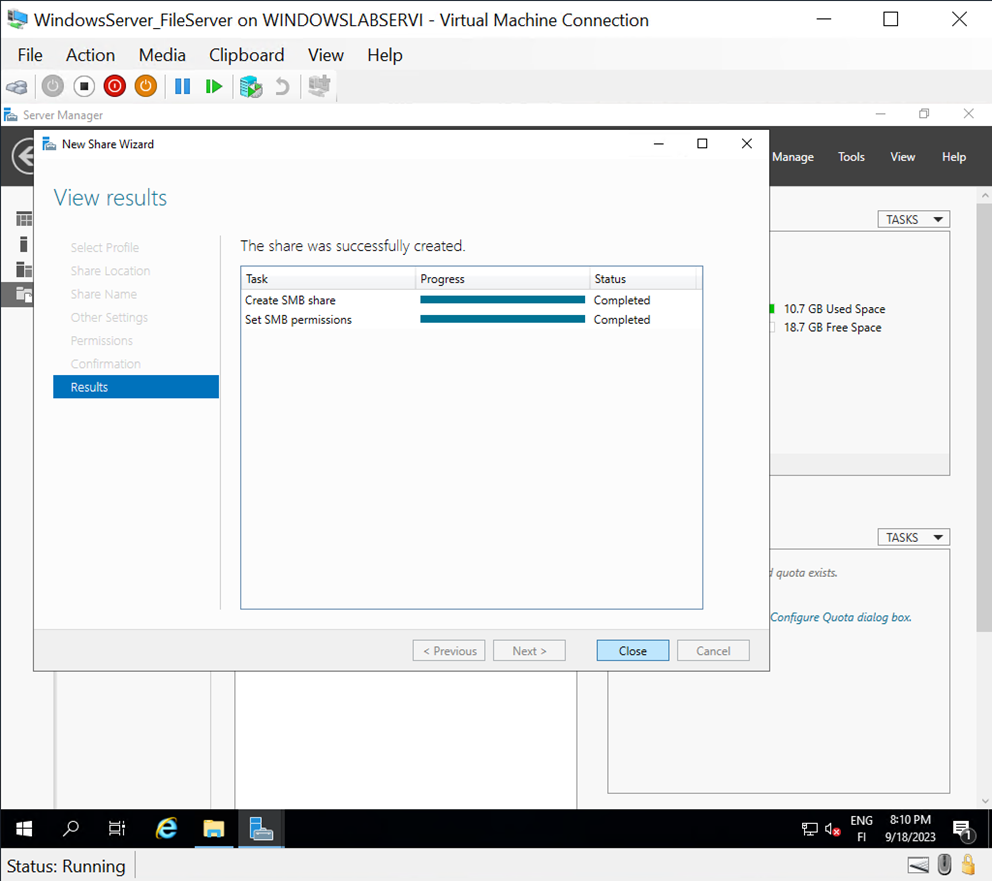Viewport: 992px width, 881px height.
Task: Turn off the virtual machine
Action: tap(84, 86)
